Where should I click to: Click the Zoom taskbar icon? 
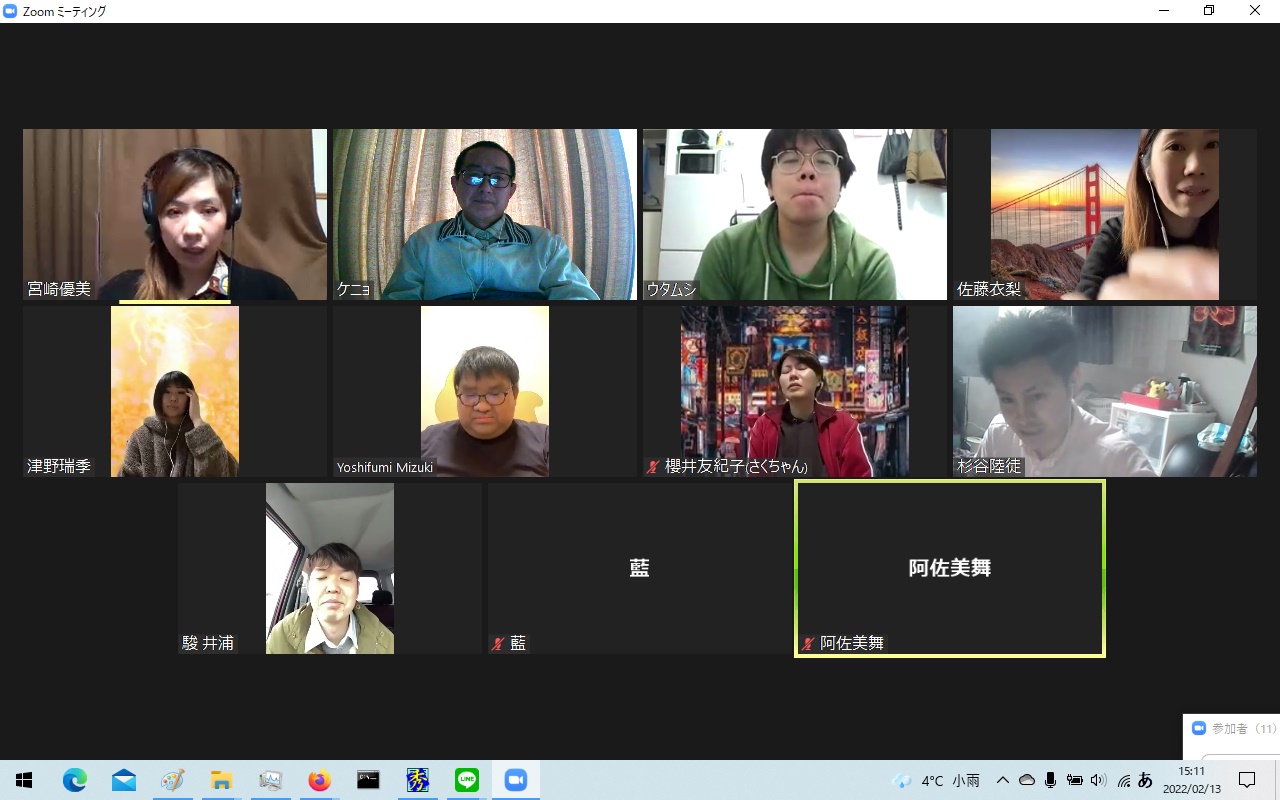coord(515,780)
